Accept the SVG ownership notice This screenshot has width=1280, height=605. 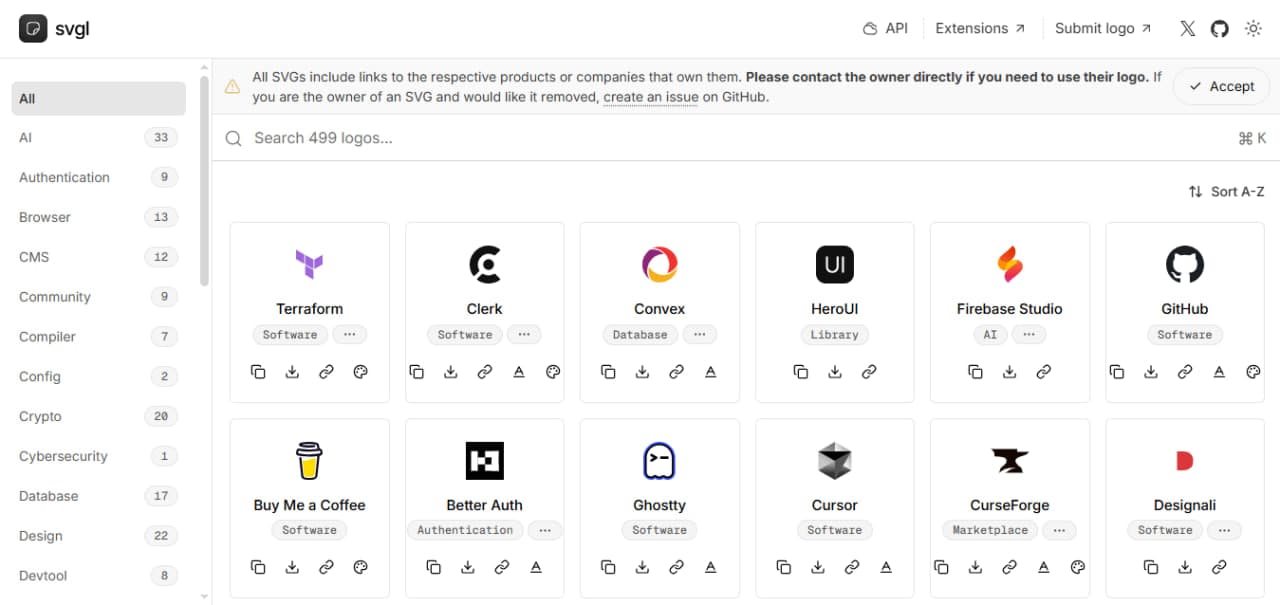click(1221, 86)
